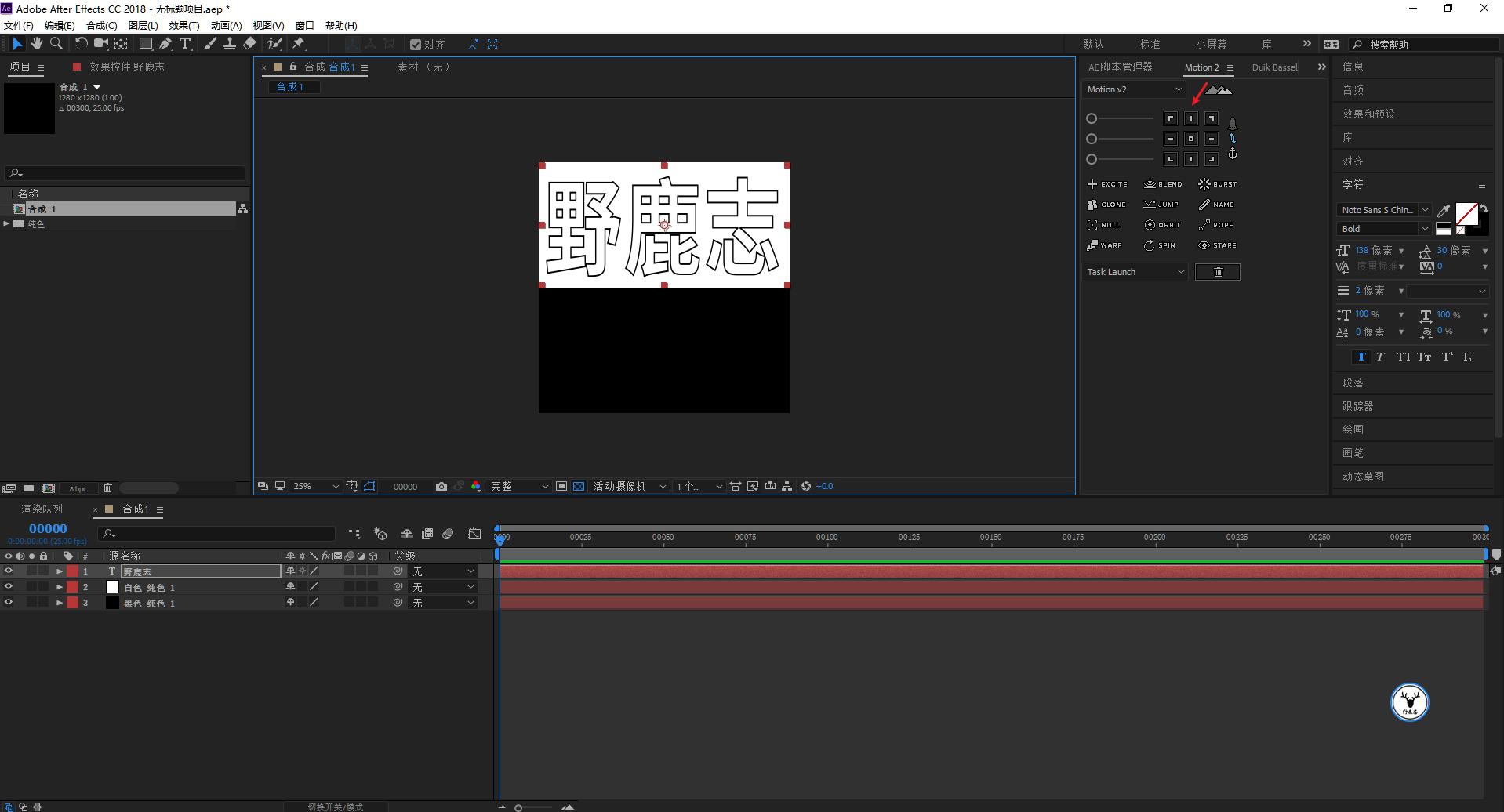The height and width of the screenshot is (812, 1504).
Task: Select the Horizontal Type tool
Action: pyautogui.click(x=185, y=43)
